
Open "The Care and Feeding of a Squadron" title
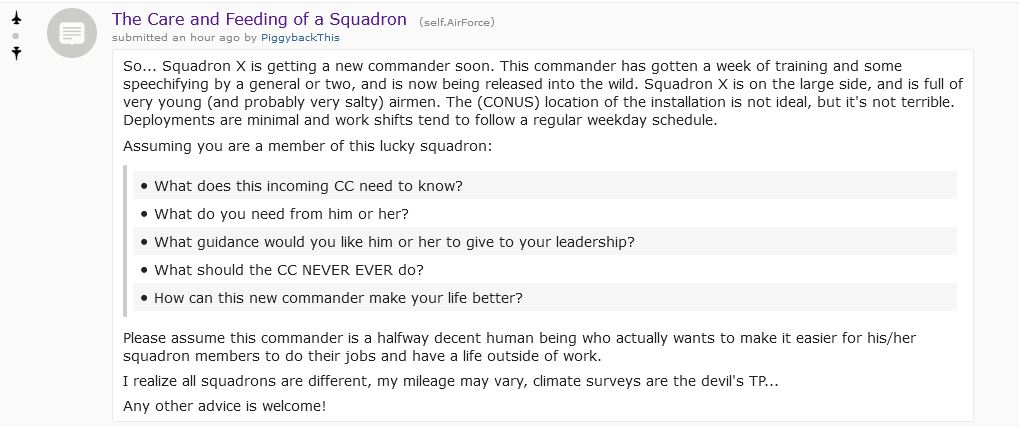(259, 19)
